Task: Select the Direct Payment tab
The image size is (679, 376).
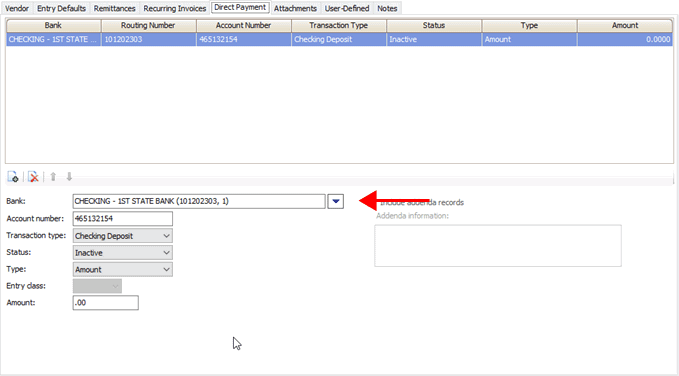Action: 240,7
